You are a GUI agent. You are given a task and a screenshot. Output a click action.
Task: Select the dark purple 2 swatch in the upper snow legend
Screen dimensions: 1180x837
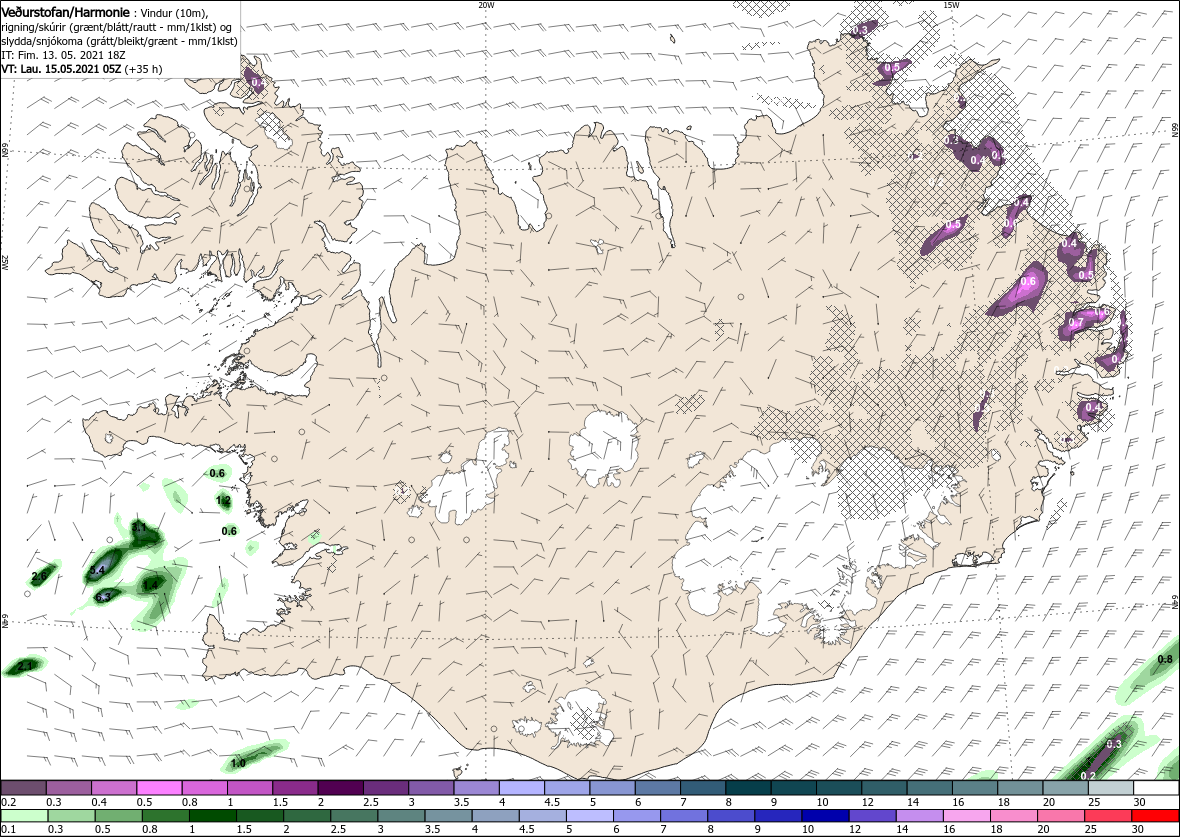[x=340, y=788]
